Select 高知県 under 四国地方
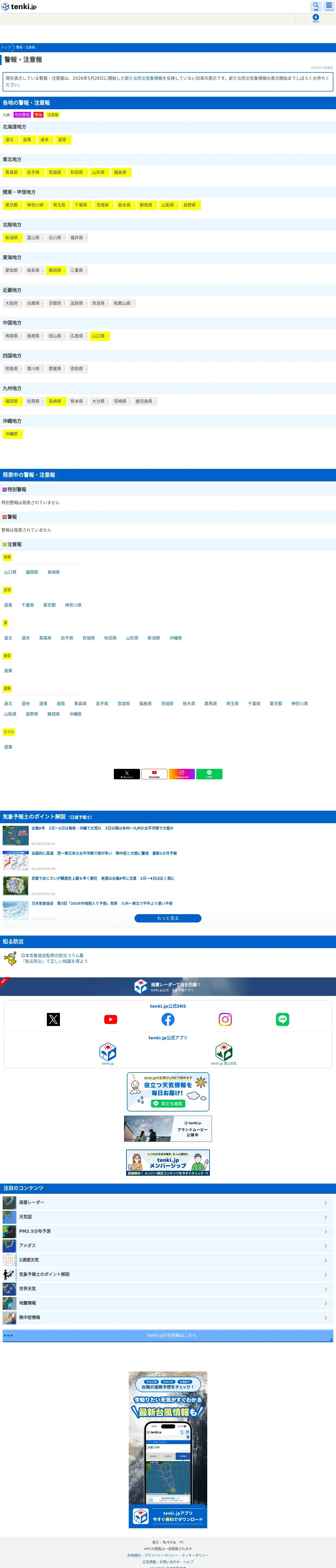Viewport: 336px width, 1568px height. click(77, 369)
